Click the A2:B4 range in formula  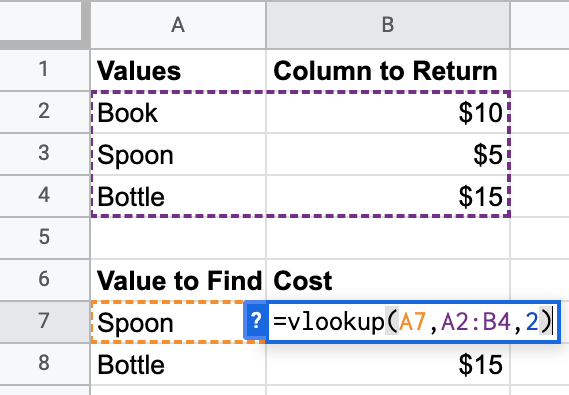476,322
